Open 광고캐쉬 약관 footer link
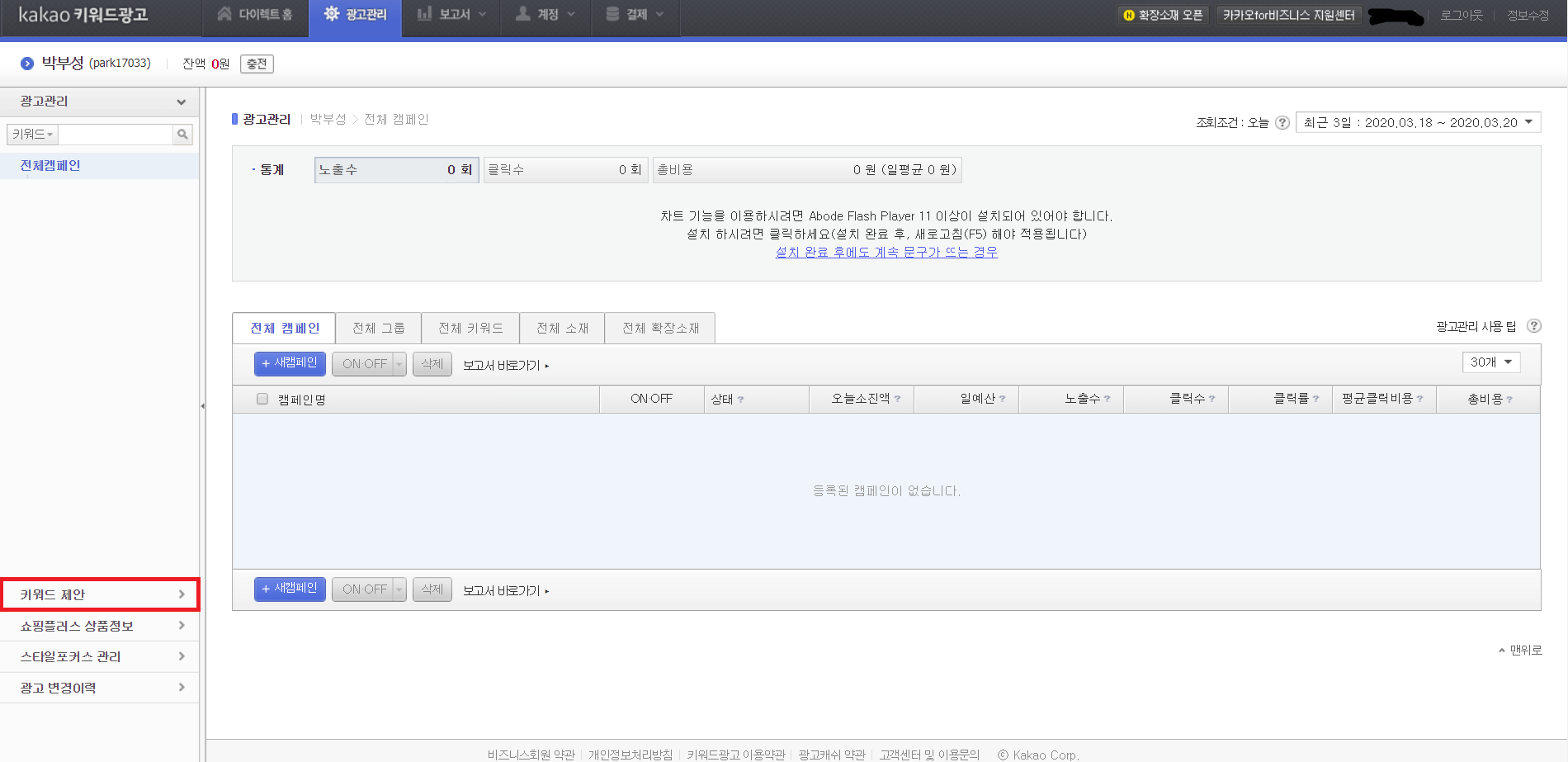The image size is (1568, 762). [832, 755]
